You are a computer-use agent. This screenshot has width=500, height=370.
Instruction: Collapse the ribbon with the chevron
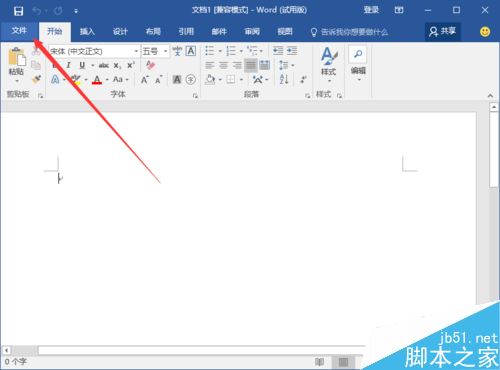point(490,96)
